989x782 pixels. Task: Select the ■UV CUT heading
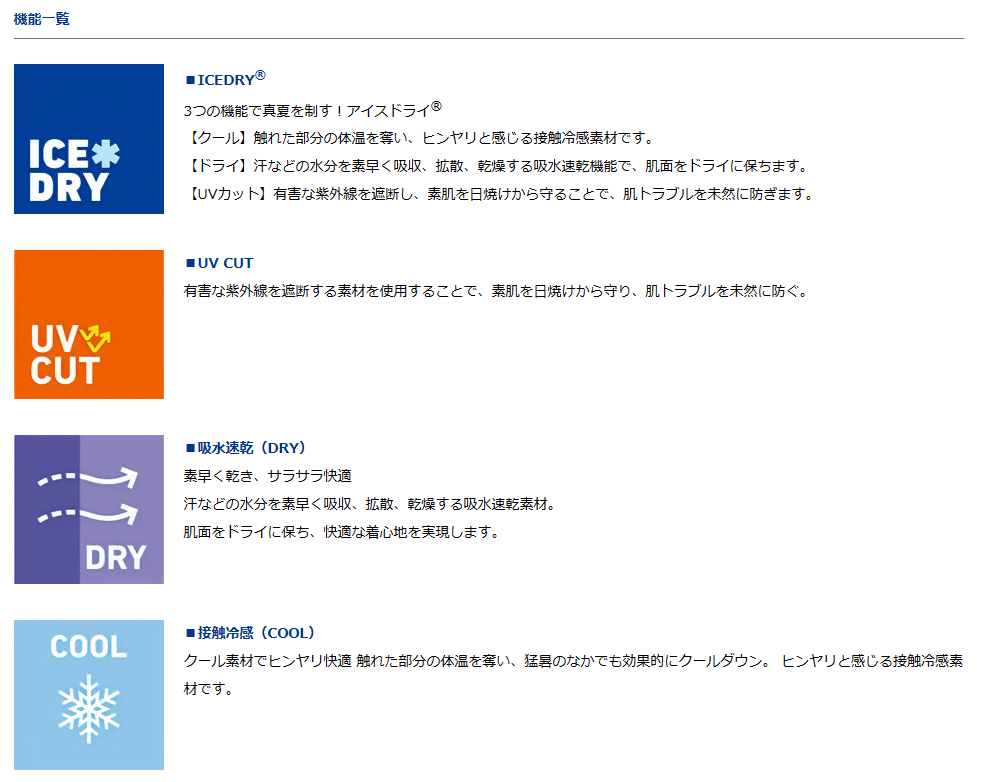[219, 263]
